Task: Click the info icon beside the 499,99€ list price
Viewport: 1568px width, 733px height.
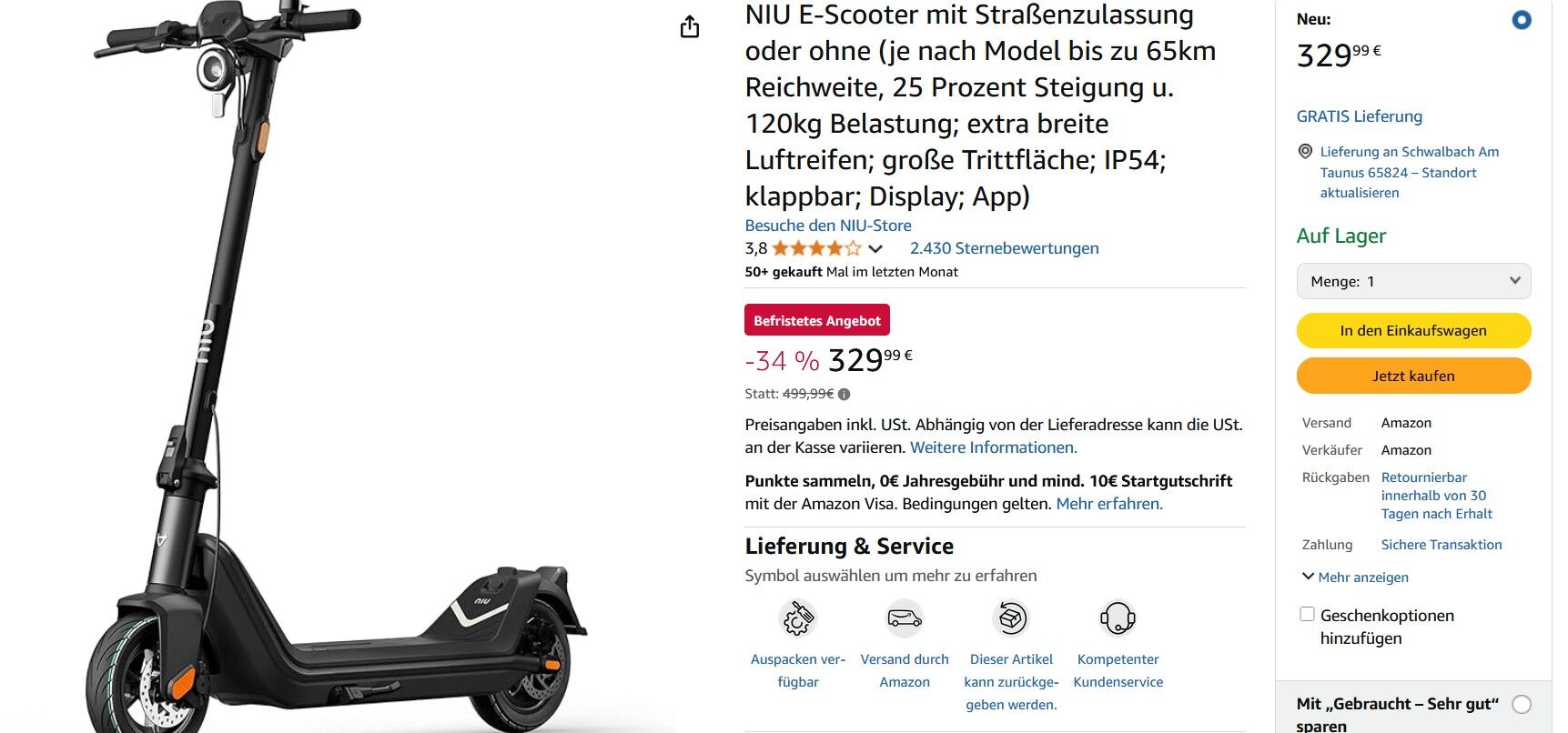Action: coord(844,395)
